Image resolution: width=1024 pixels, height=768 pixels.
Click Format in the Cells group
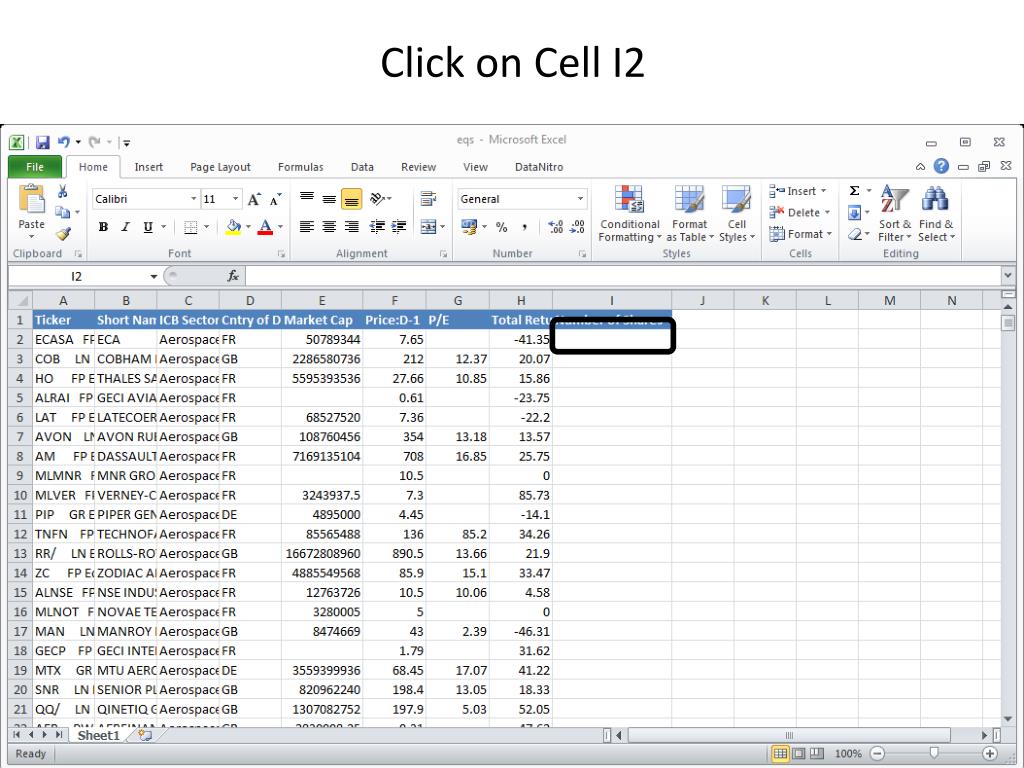801,234
